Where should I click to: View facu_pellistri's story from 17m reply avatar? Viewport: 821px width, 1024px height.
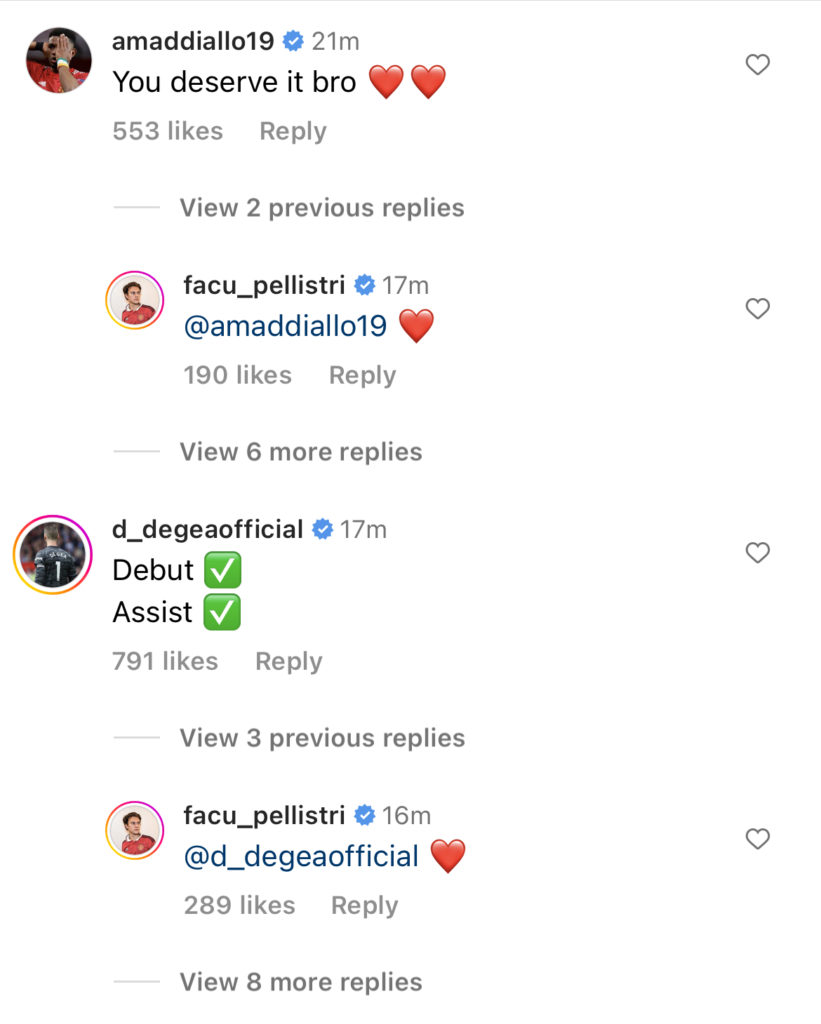pos(135,300)
